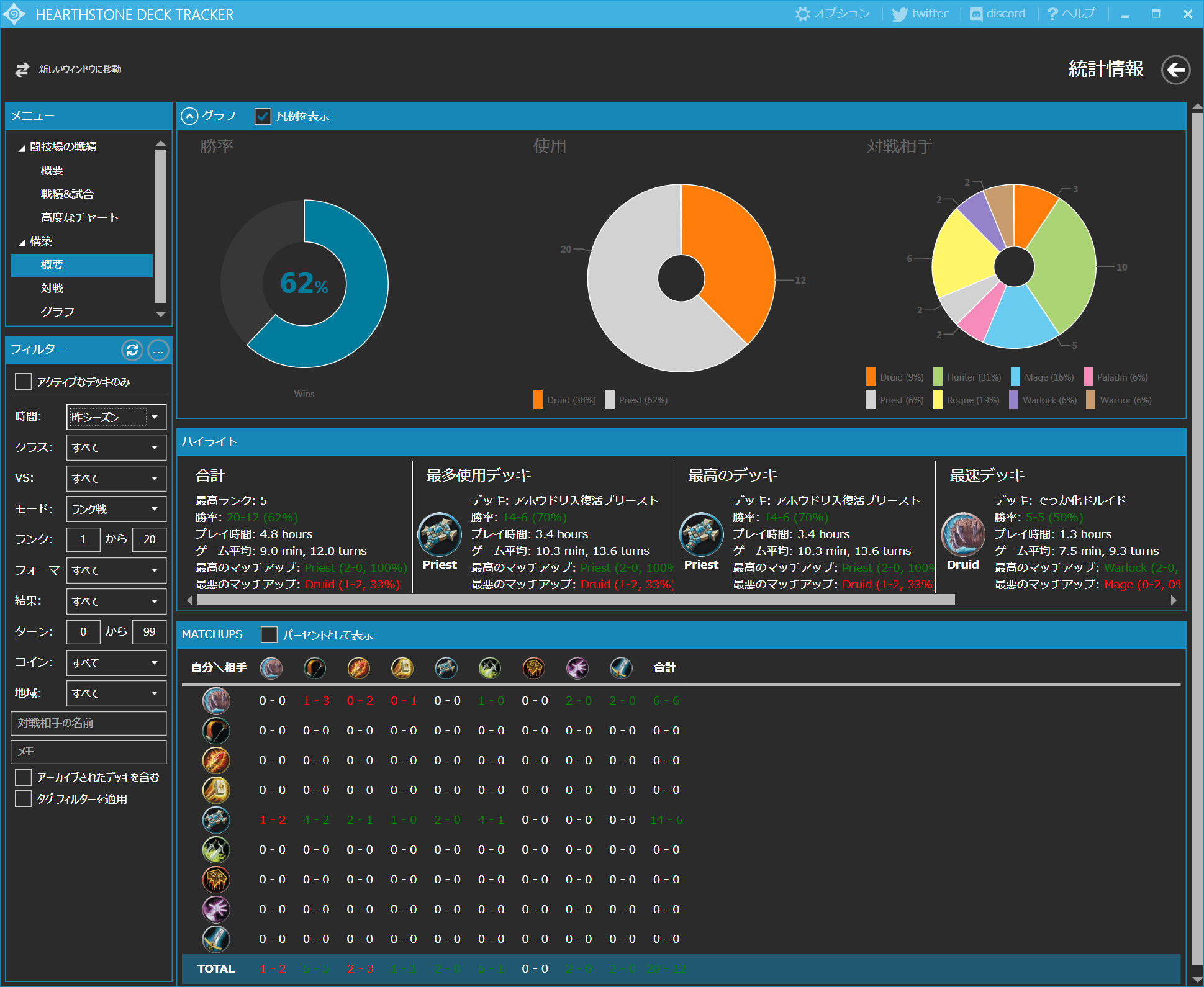
Task: Toggle アクティブなデッキのみ checkbox
Action: (23, 381)
